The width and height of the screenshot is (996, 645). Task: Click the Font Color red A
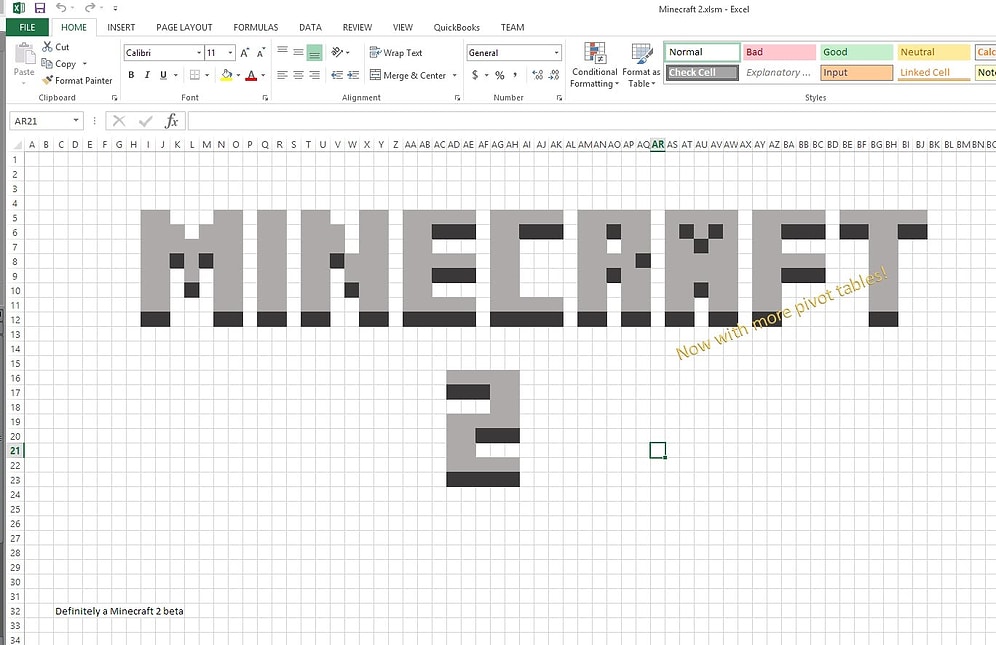coord(251,75)
